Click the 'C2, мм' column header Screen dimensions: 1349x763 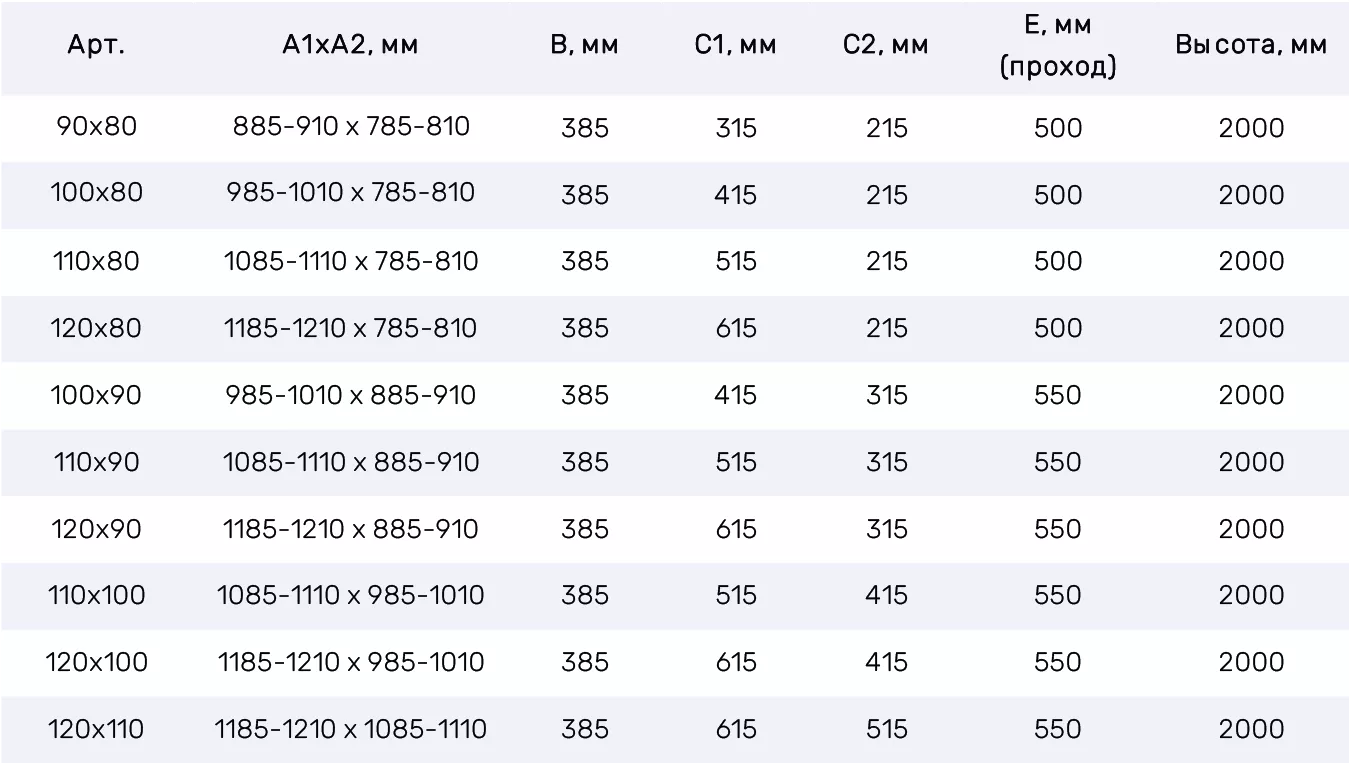pyautogui.click(x=886, y=46)
